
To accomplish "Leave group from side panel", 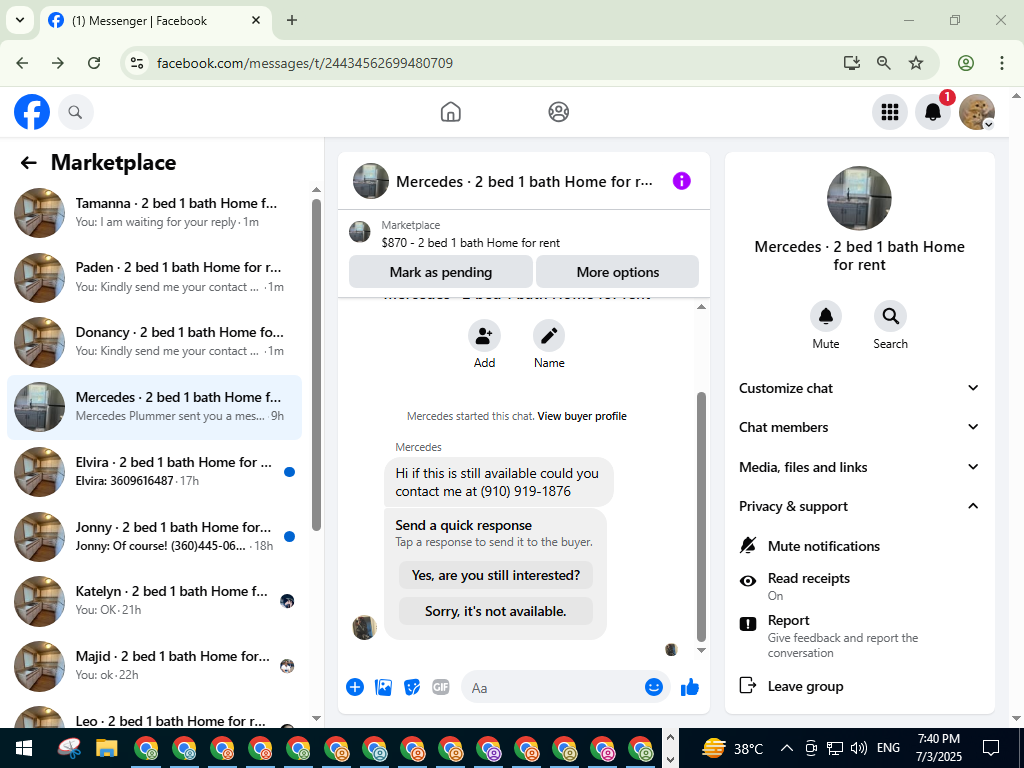I will (859, 686).
